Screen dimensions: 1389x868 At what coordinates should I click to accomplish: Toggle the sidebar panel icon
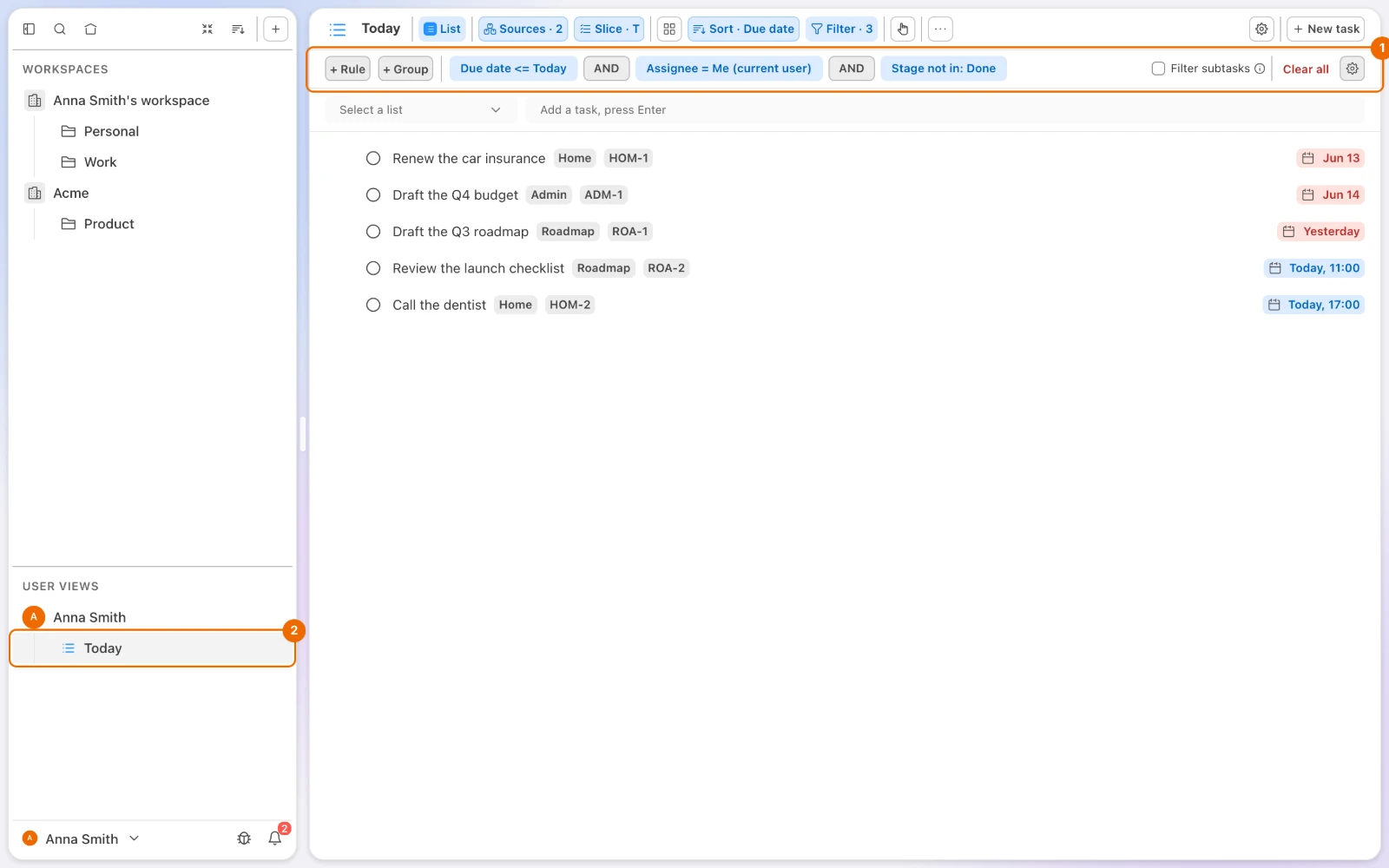click(x=29, y=29)
